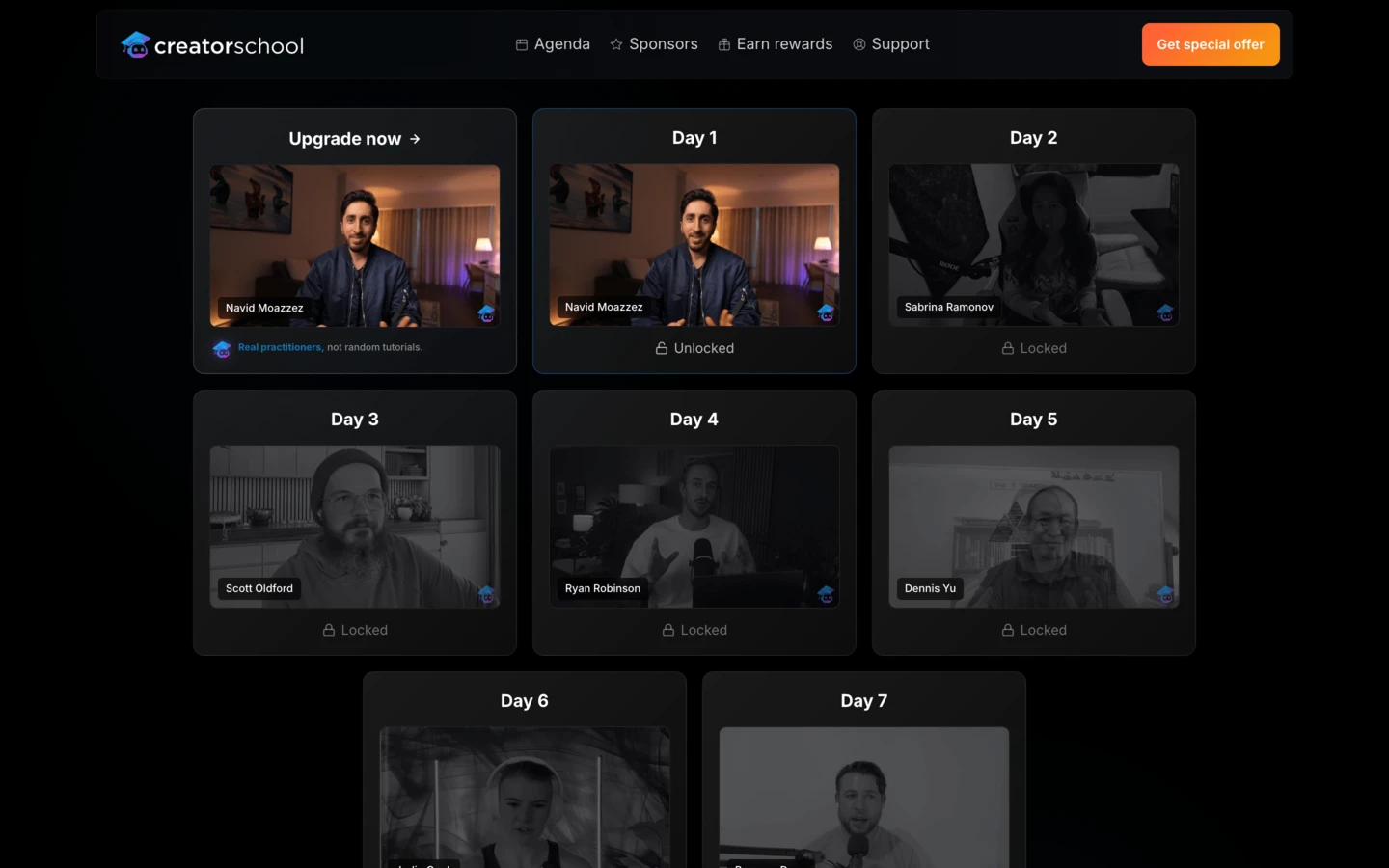Viewport: 1389px width, 868px height.
Task: Click the arrow icon after Upgrade now
Action: point(415,139)
